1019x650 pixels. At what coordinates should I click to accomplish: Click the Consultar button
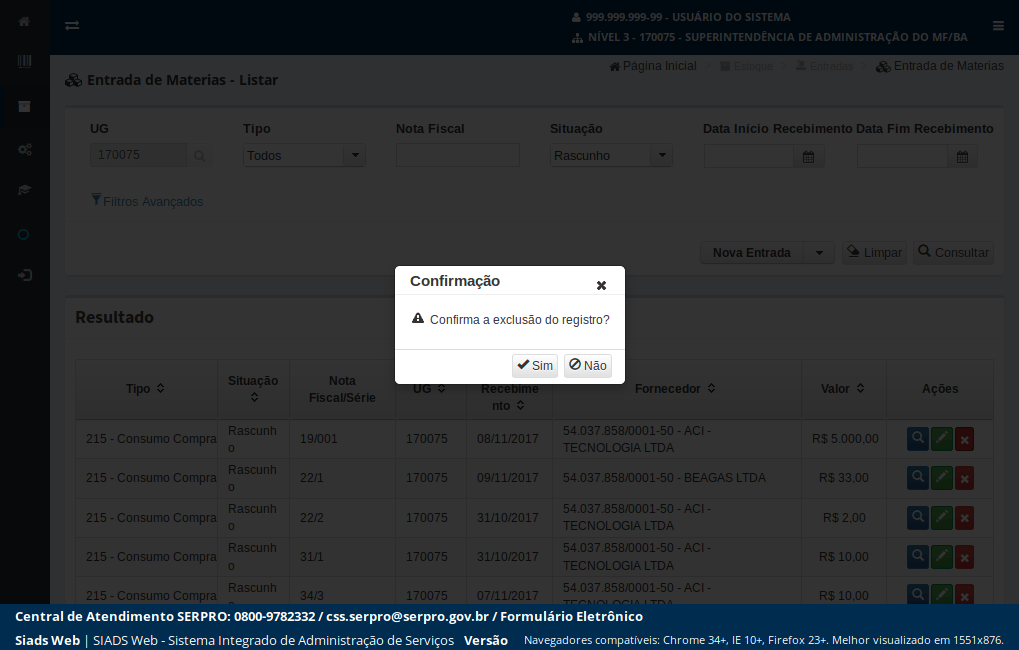(x=953, y=253)
